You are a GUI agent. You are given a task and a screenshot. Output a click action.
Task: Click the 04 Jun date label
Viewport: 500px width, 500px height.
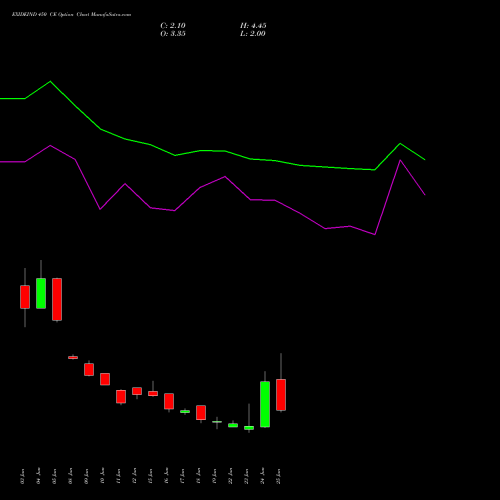pos(39,476)
